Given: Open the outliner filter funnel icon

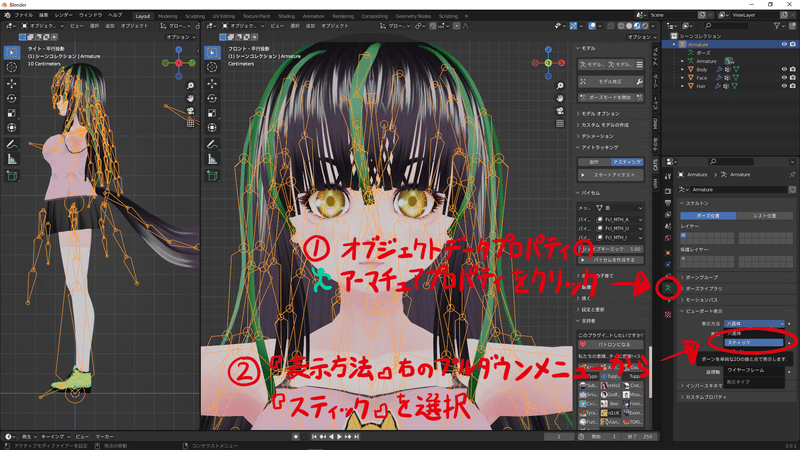Looking at the screenshot, I should pyautogui.click(x=777, y=26).
